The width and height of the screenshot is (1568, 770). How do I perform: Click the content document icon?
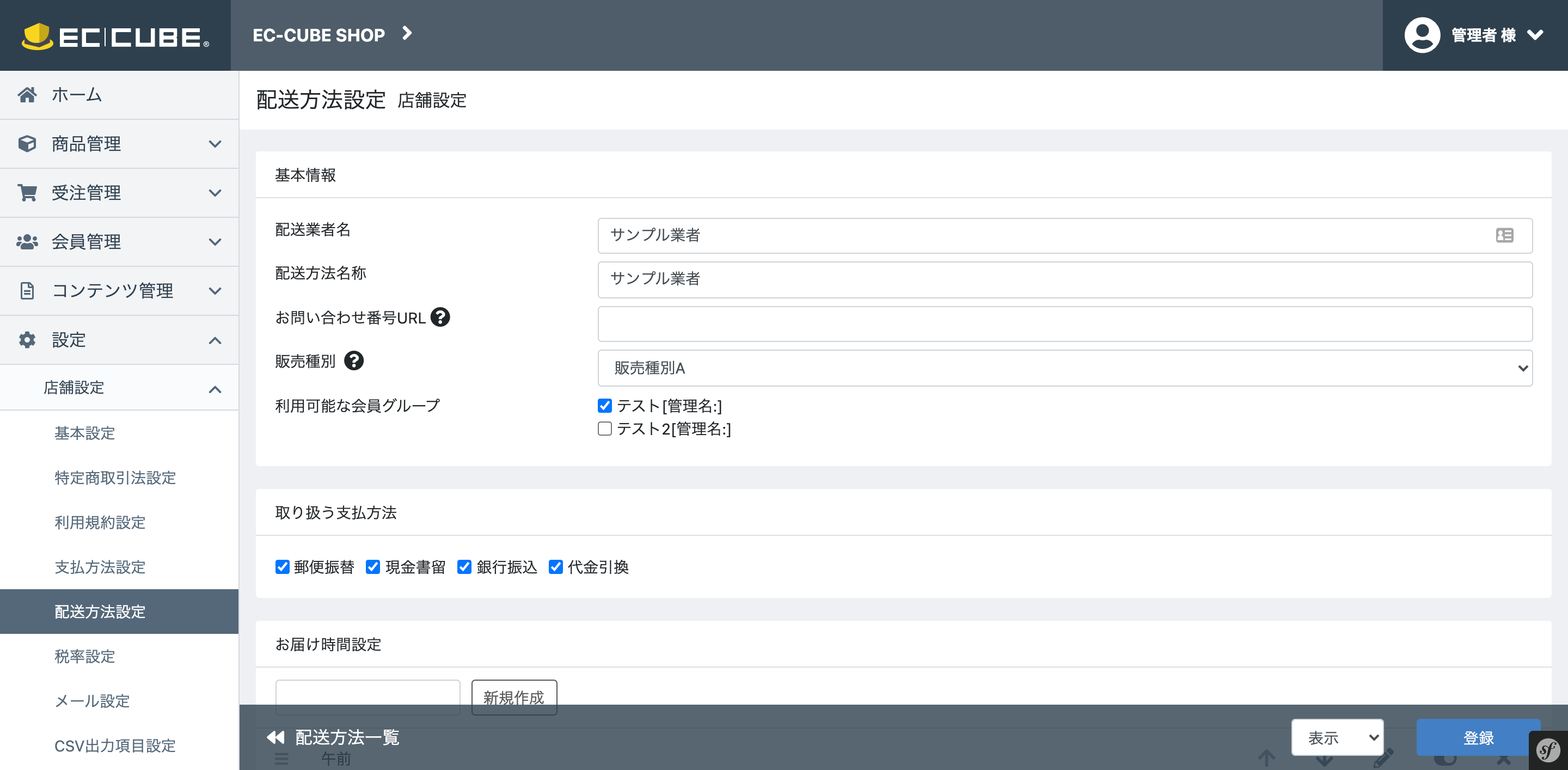coord(27,290)
